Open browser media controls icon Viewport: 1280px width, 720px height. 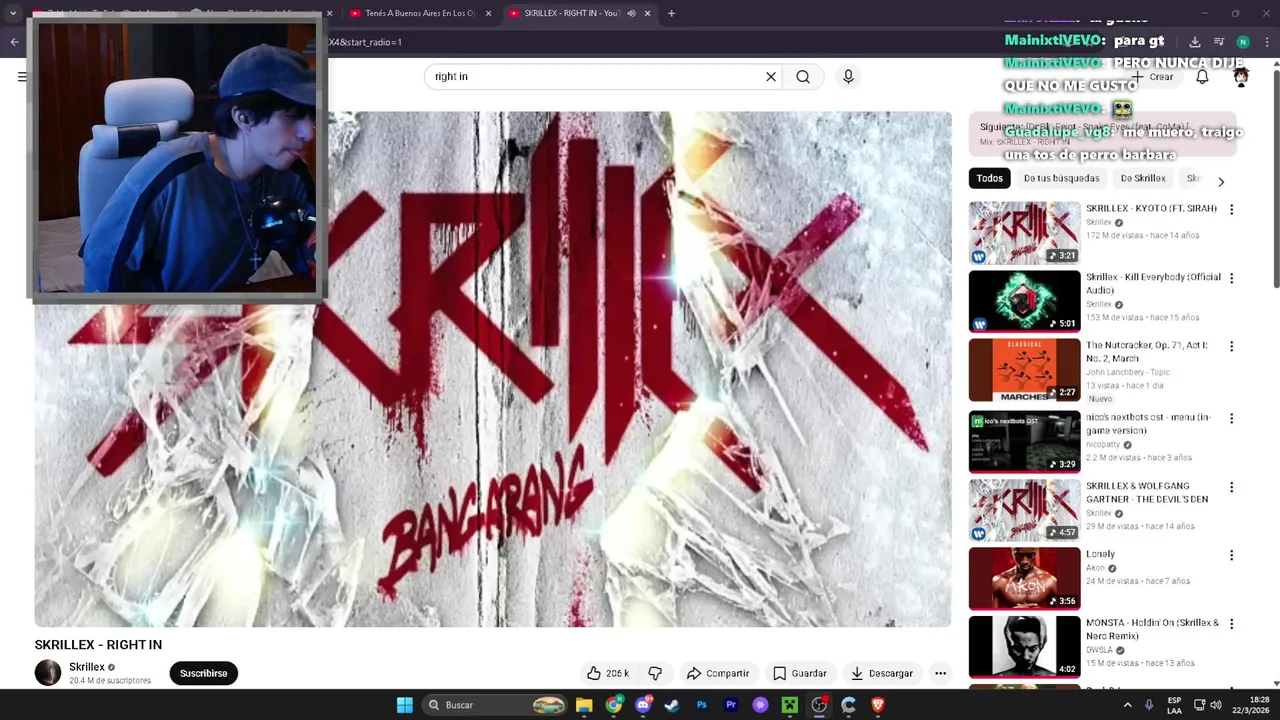click(x=1219, y=42)
